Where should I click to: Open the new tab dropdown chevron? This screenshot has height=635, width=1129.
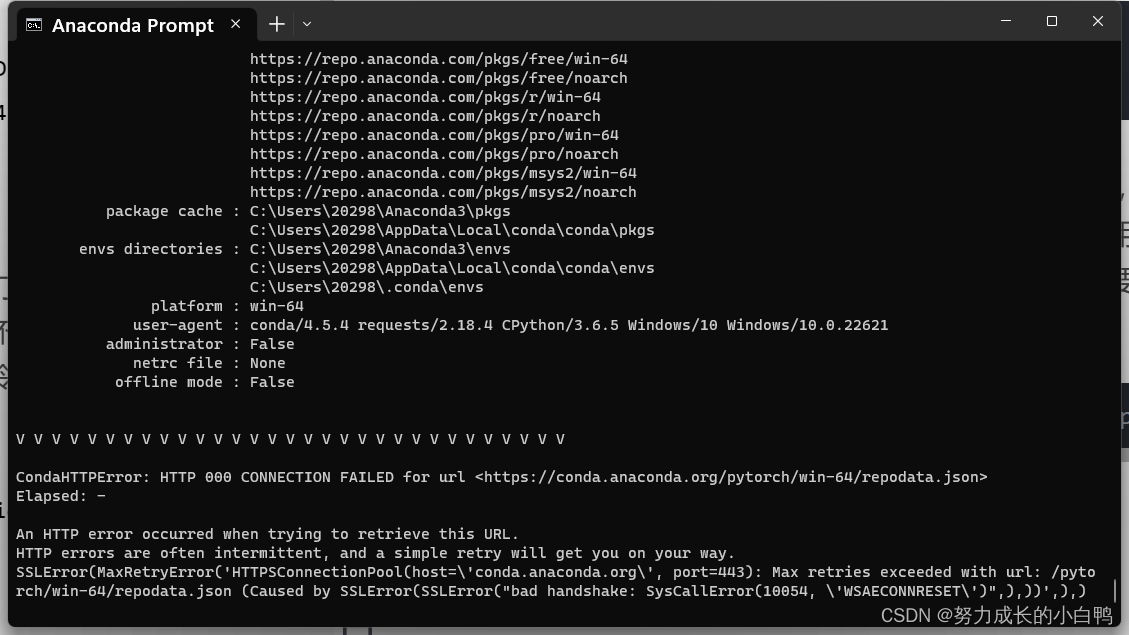pos(305,24)
